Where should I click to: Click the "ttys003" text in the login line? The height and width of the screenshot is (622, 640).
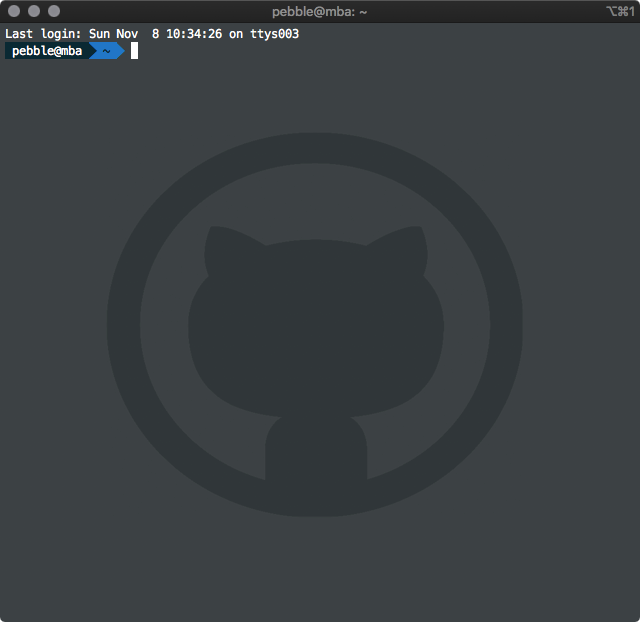275,34
